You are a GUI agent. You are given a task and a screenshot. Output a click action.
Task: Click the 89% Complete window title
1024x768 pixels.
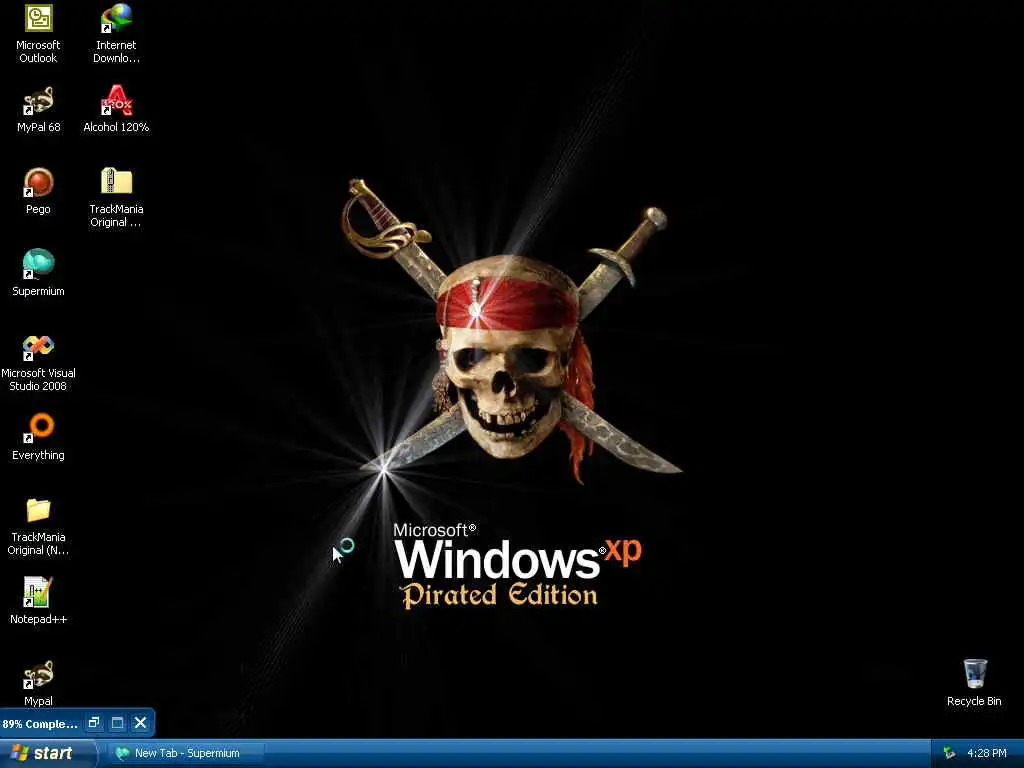pos(40,724)
